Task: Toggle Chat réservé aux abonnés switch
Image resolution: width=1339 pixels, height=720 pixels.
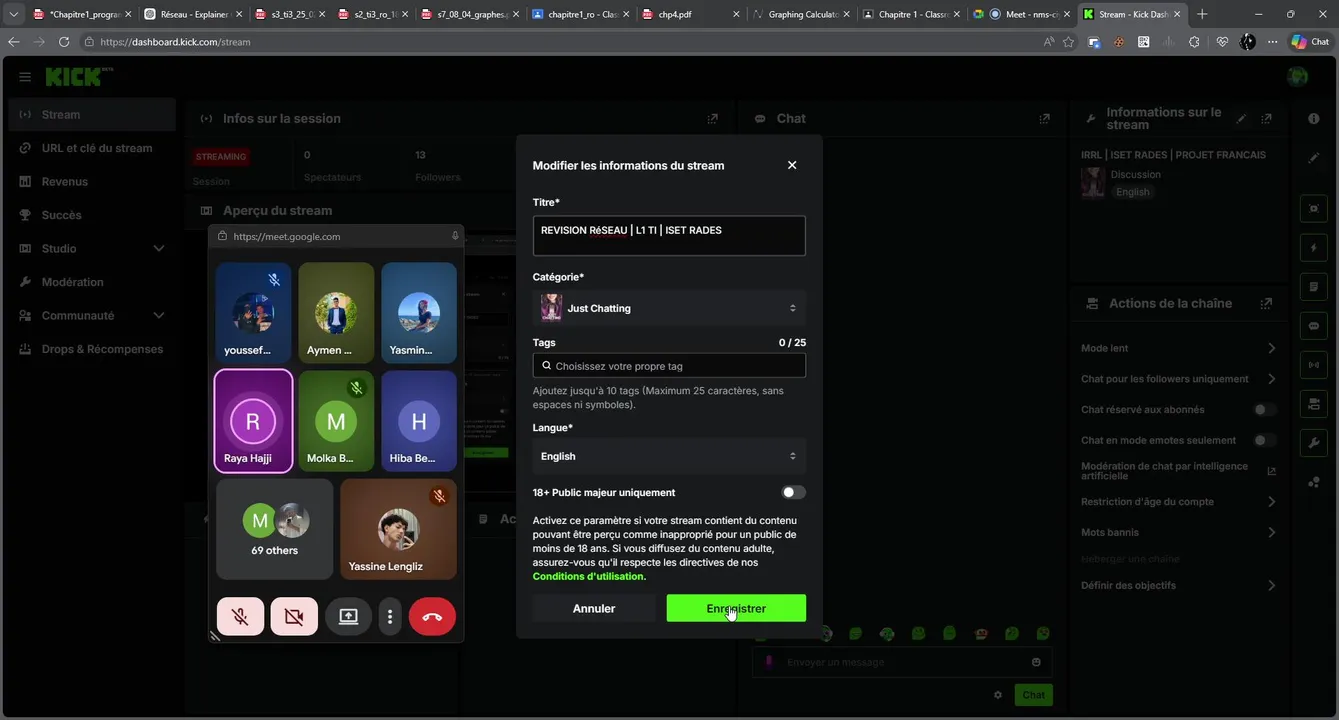Action: click(1265, 410)
